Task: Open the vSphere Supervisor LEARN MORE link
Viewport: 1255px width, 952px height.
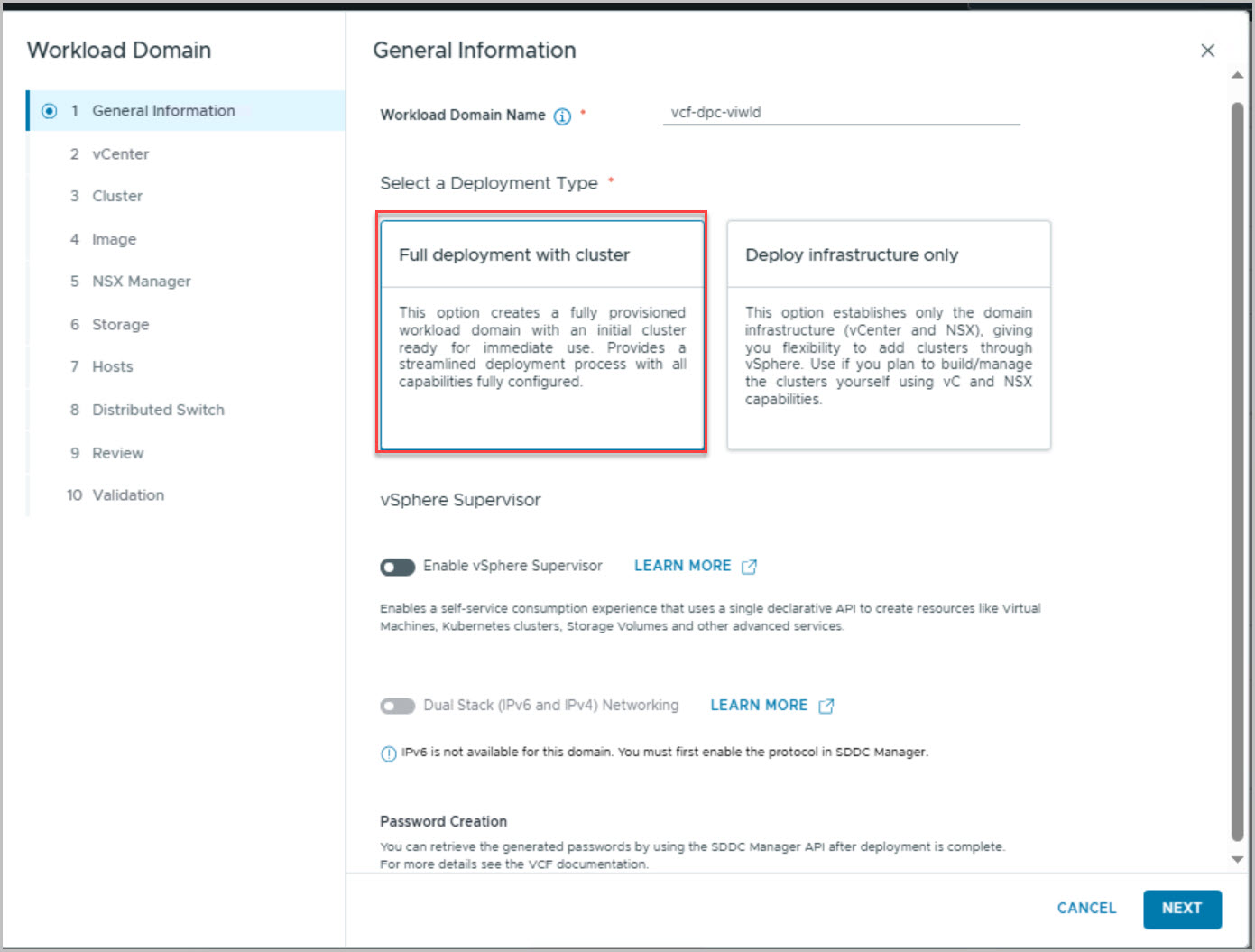Action: click(682, 566)
